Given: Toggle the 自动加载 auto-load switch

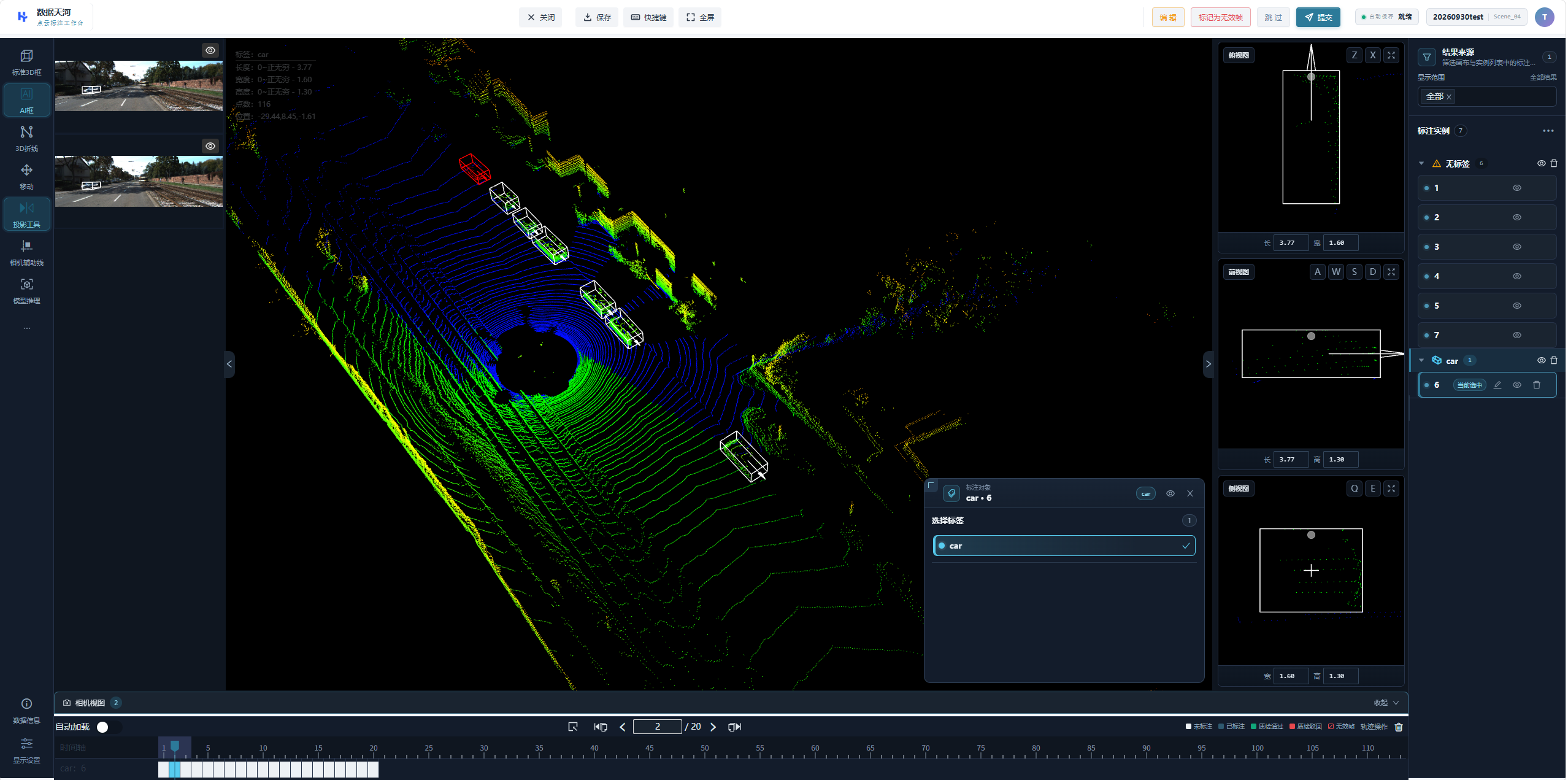Looking at the screenshot, I should 109,727.
